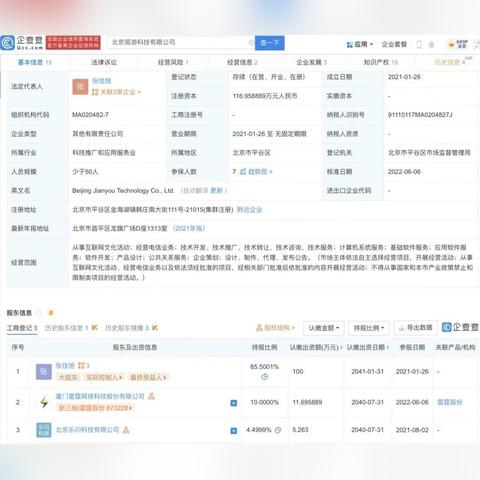This screenshot has height=480, width=480.
Task: Click the lightning logo of shareholder 2
Action: pyautogui.click(x=44, y=402)
